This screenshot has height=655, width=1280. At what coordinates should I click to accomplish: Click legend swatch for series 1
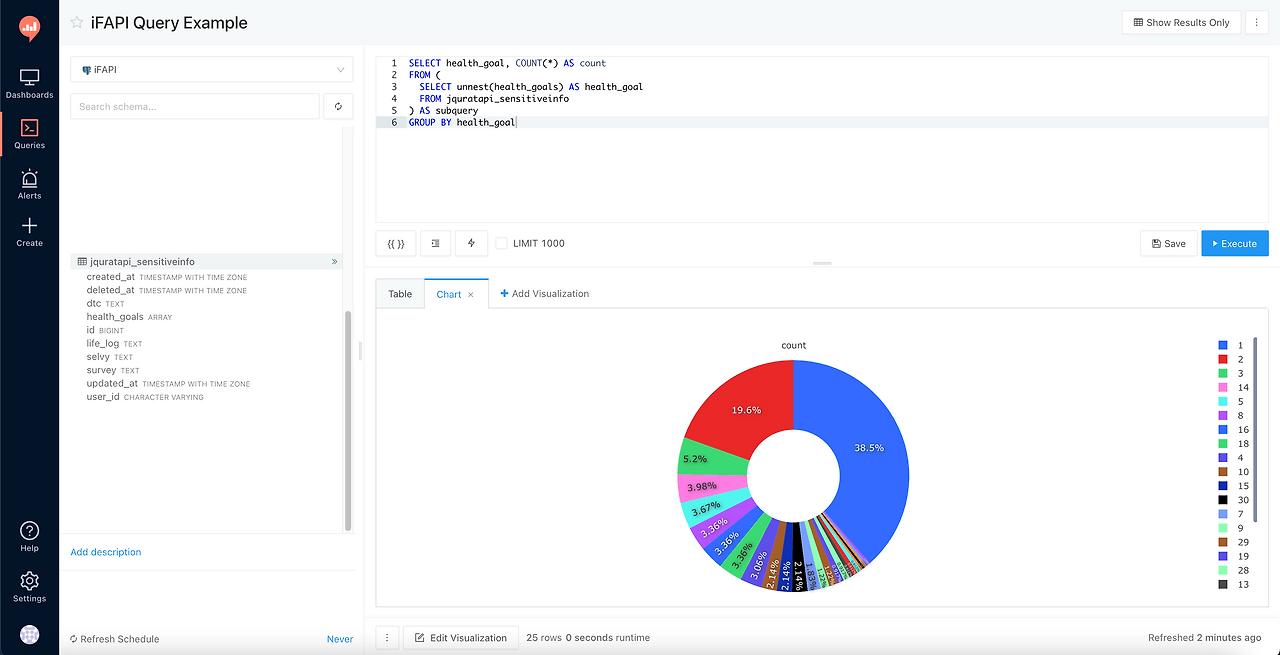[1223, 345]
